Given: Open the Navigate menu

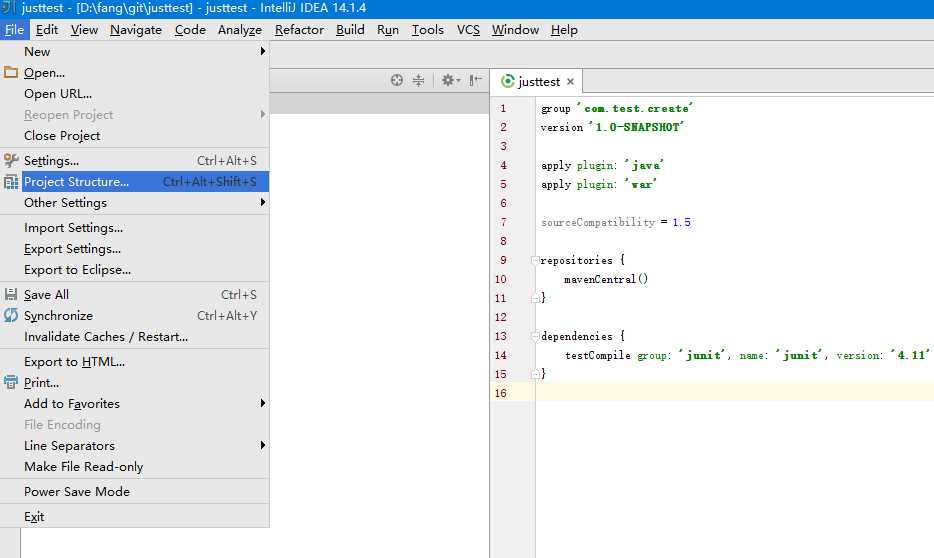Looking at the screenshot, I should tap(136, 30).
